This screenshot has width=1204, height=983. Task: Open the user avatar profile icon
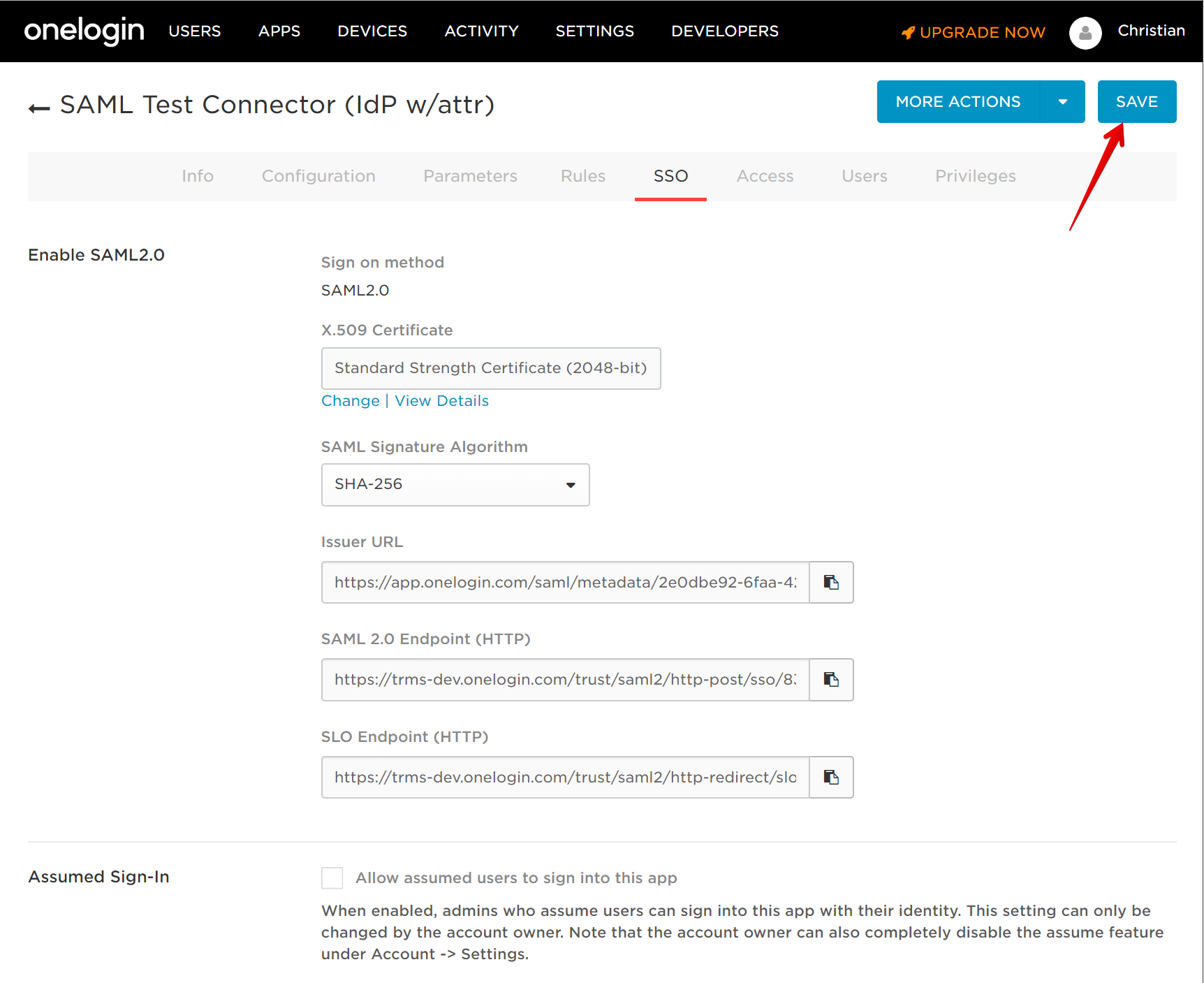(x=1085, y=32)
